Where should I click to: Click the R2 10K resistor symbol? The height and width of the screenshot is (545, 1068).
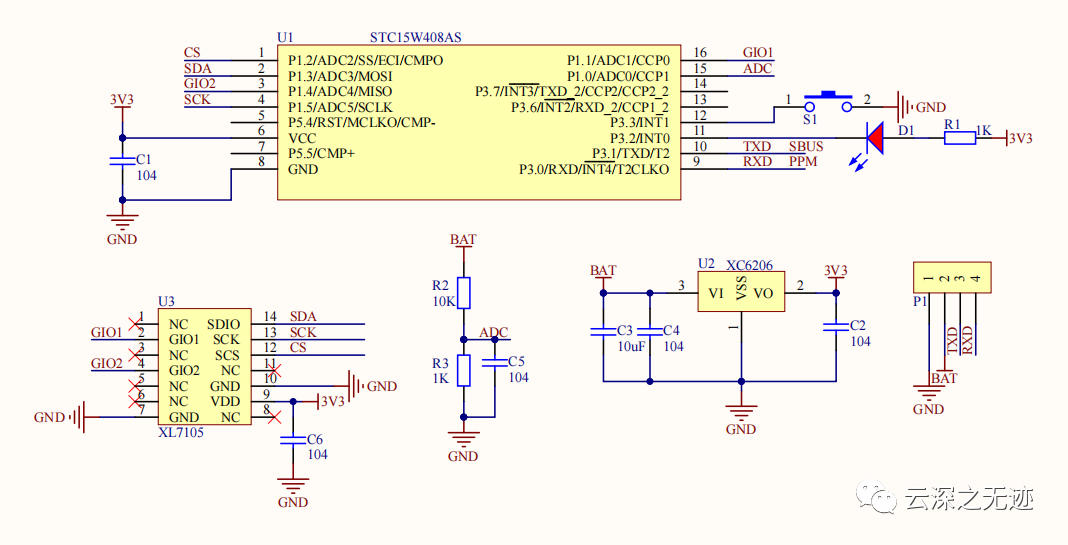(x=464, y=293)
